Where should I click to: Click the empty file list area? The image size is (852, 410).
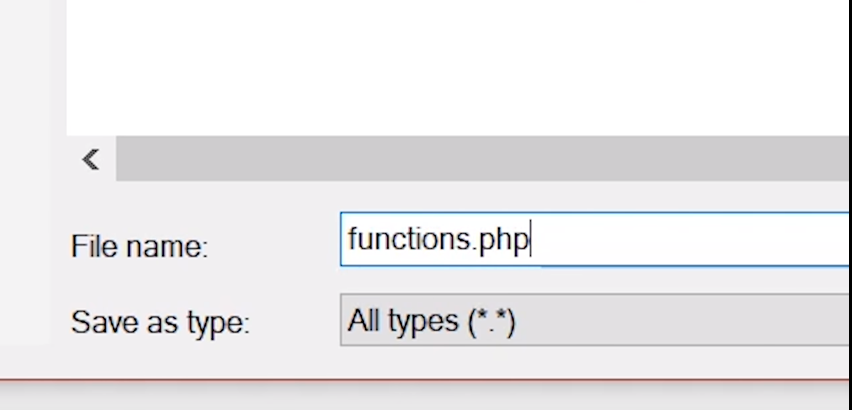(x=458, y=67)
